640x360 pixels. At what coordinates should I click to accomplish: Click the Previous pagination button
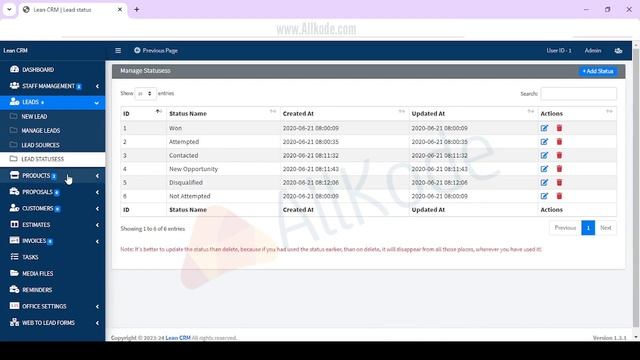coord(565,228)
